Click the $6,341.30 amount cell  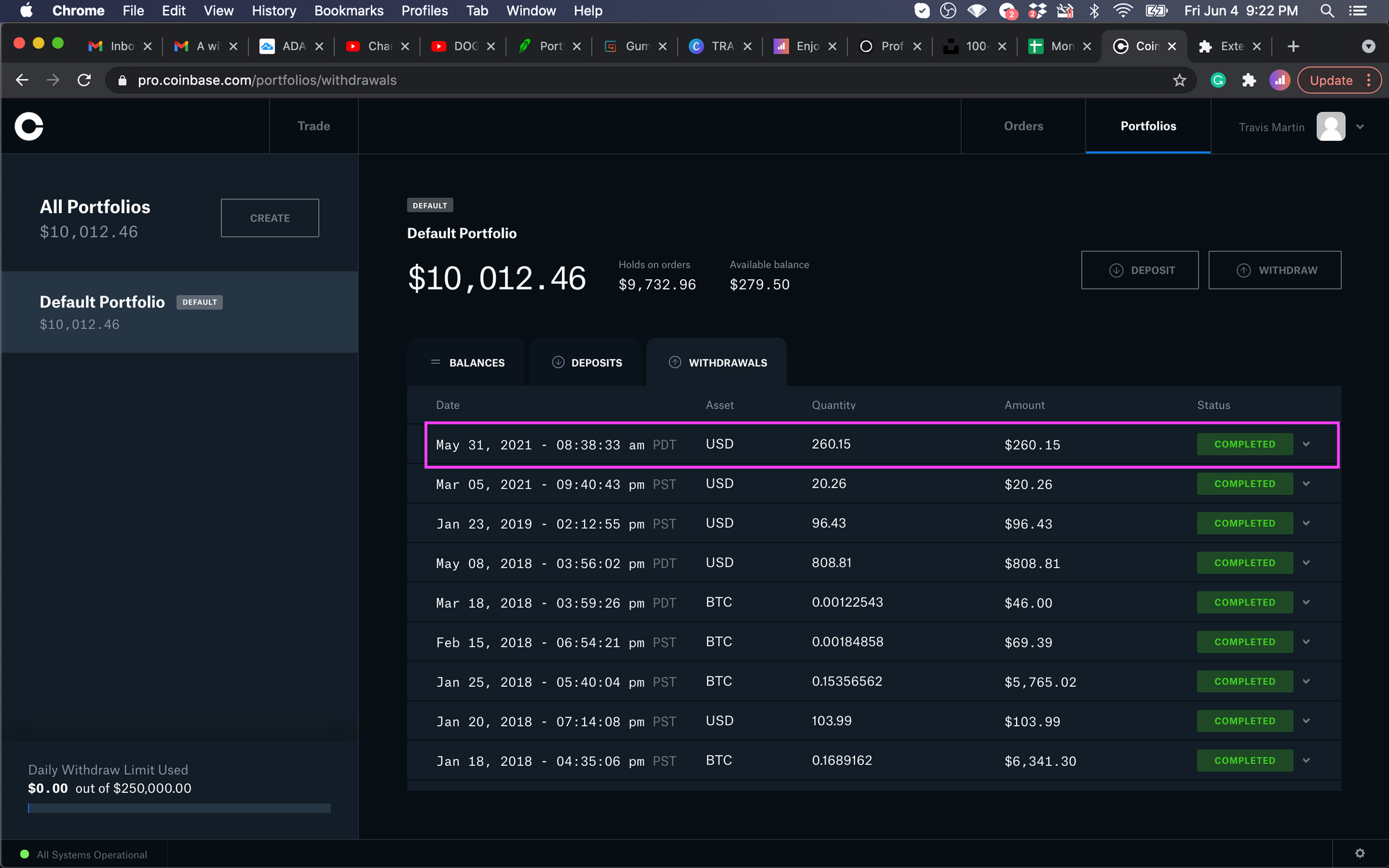1040,762
